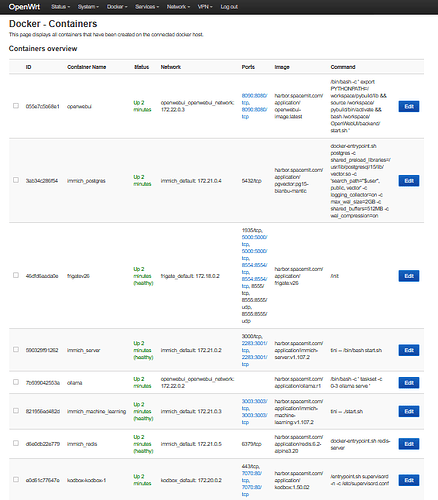438x500 pixels.
Task: Click Log out in the navbar
Action: pos(229,7)
